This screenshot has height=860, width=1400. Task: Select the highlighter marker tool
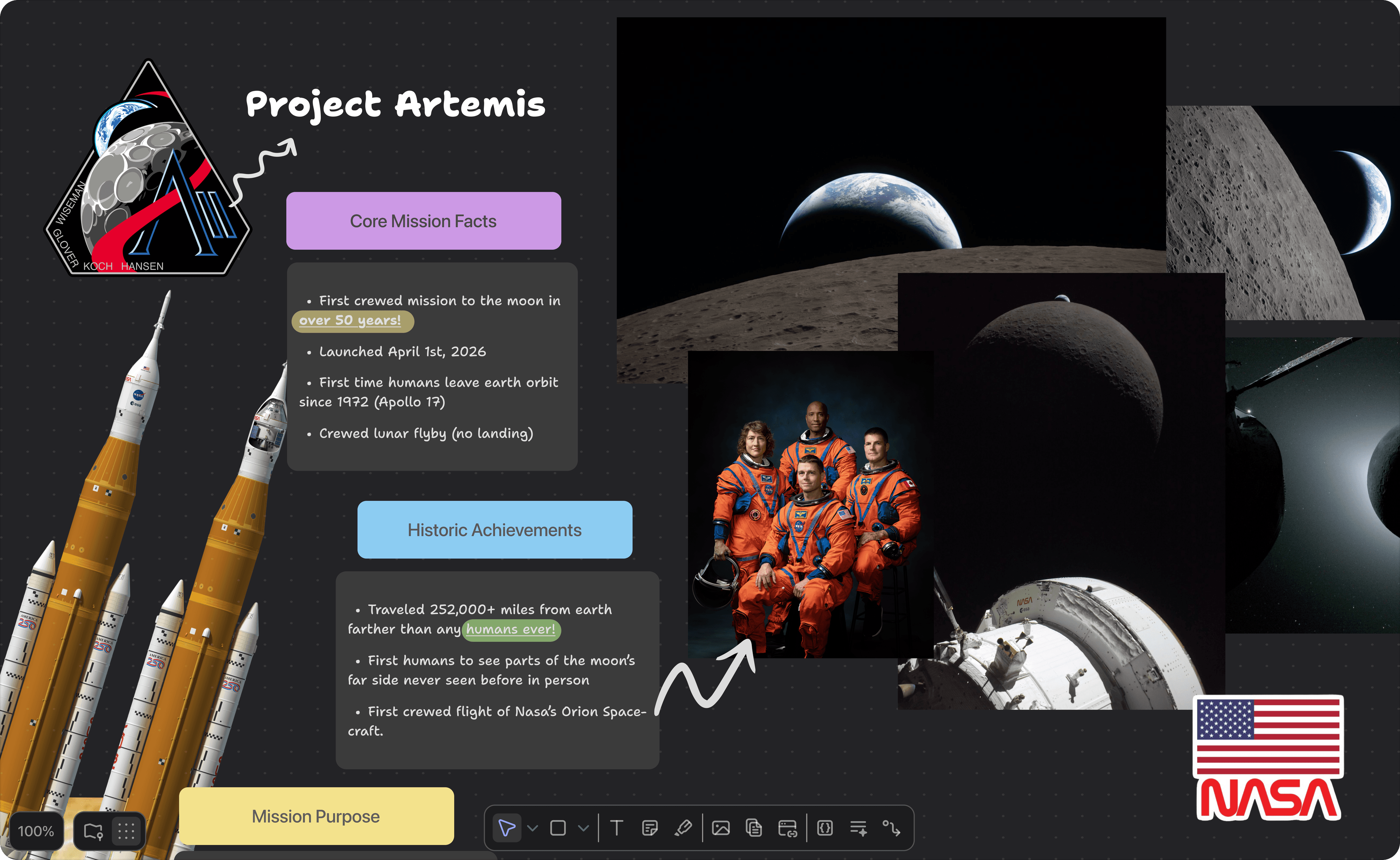point(683,829)
